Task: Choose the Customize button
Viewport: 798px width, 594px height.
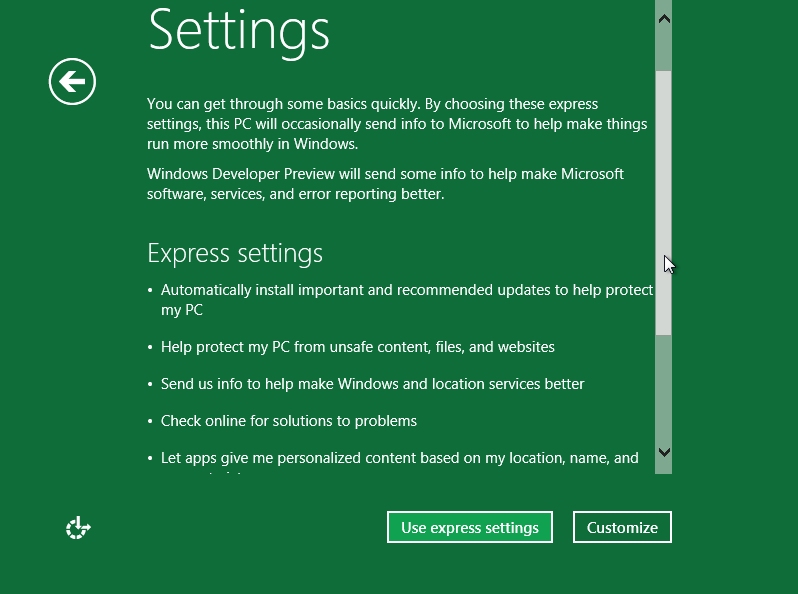Action: click(x=622, y=527)
